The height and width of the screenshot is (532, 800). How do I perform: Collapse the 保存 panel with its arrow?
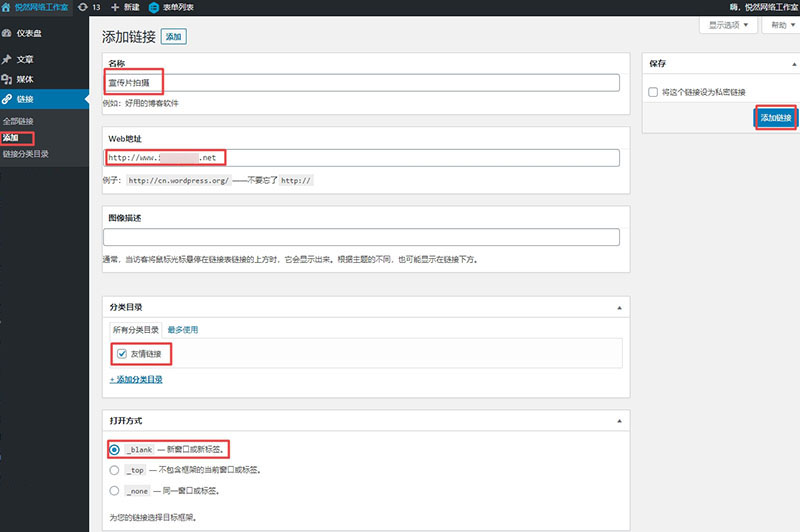[787, 62]
